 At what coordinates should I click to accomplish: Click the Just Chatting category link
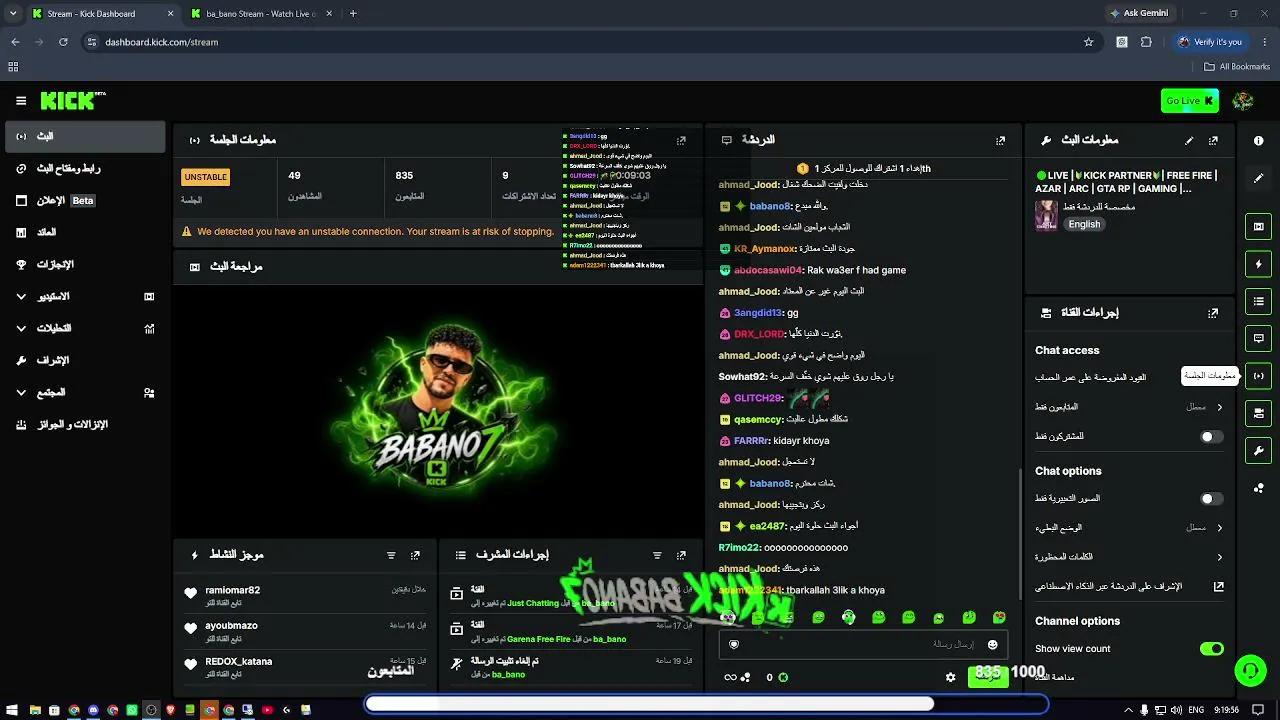(x=533, y=604)
